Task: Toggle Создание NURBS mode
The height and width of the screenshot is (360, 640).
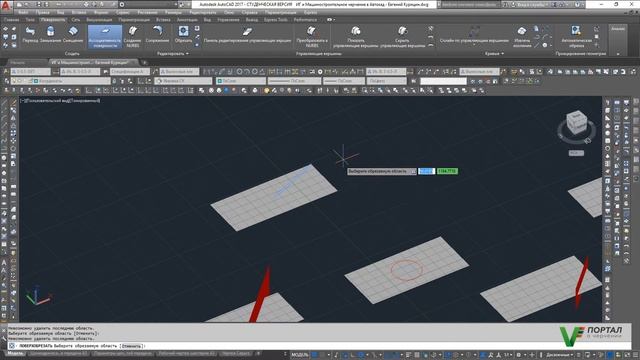Action: click(x=133, y=37)
